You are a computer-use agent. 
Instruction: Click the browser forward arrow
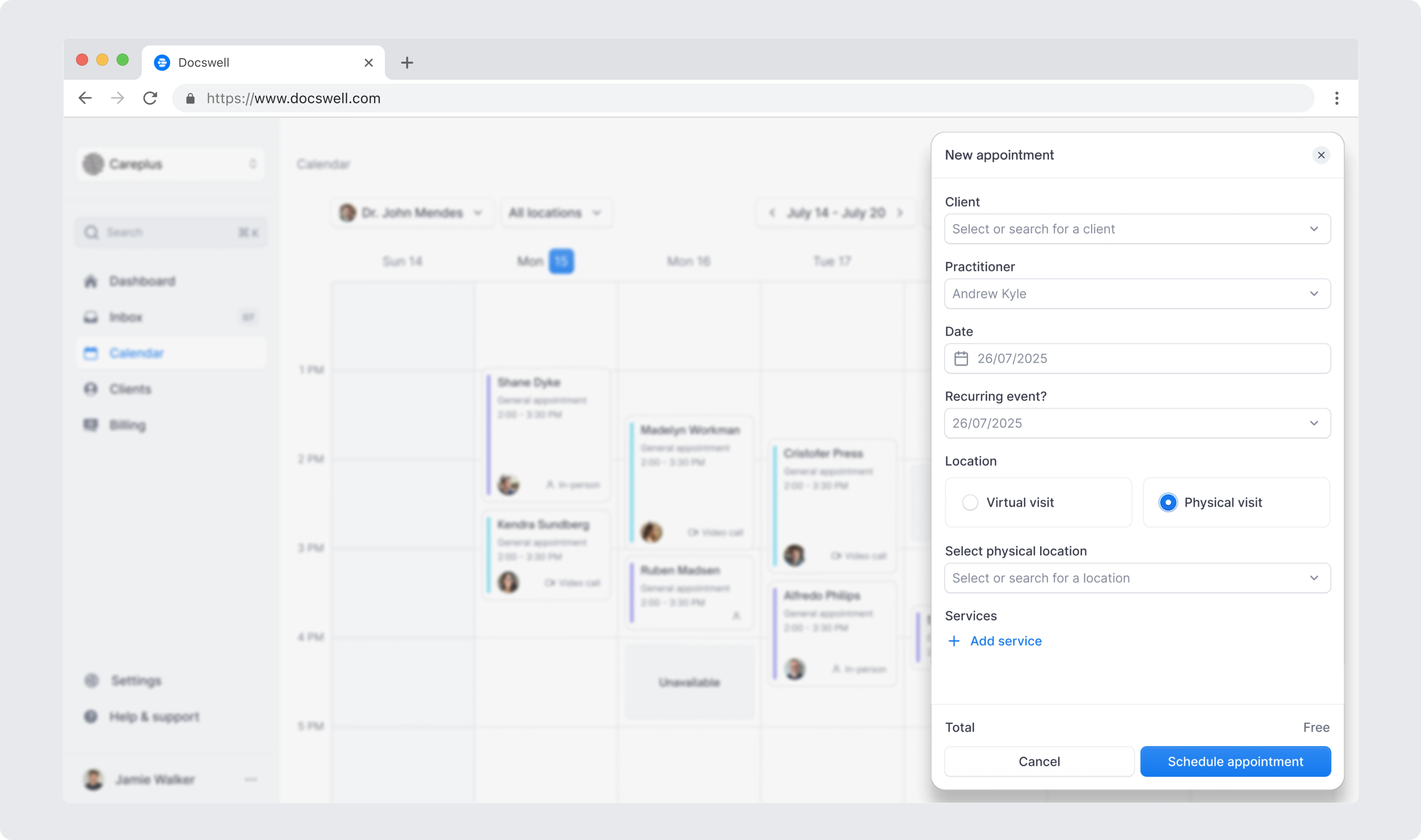[117, 98]
